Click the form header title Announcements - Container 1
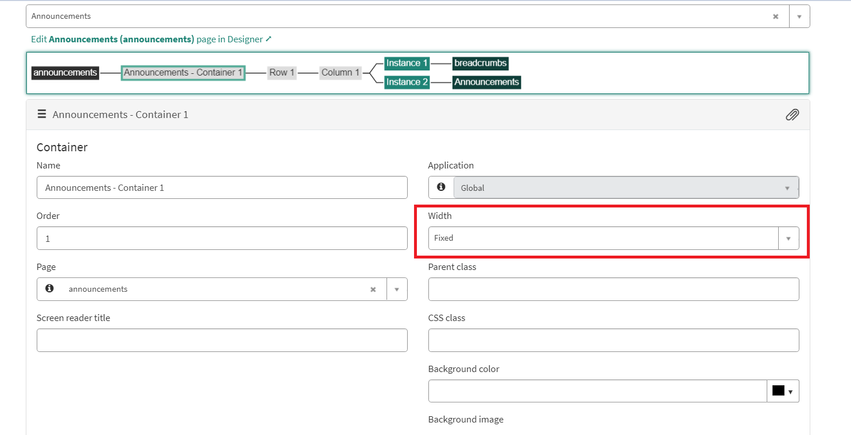Viewport: 851px width, 435px height. pos(120,114)
